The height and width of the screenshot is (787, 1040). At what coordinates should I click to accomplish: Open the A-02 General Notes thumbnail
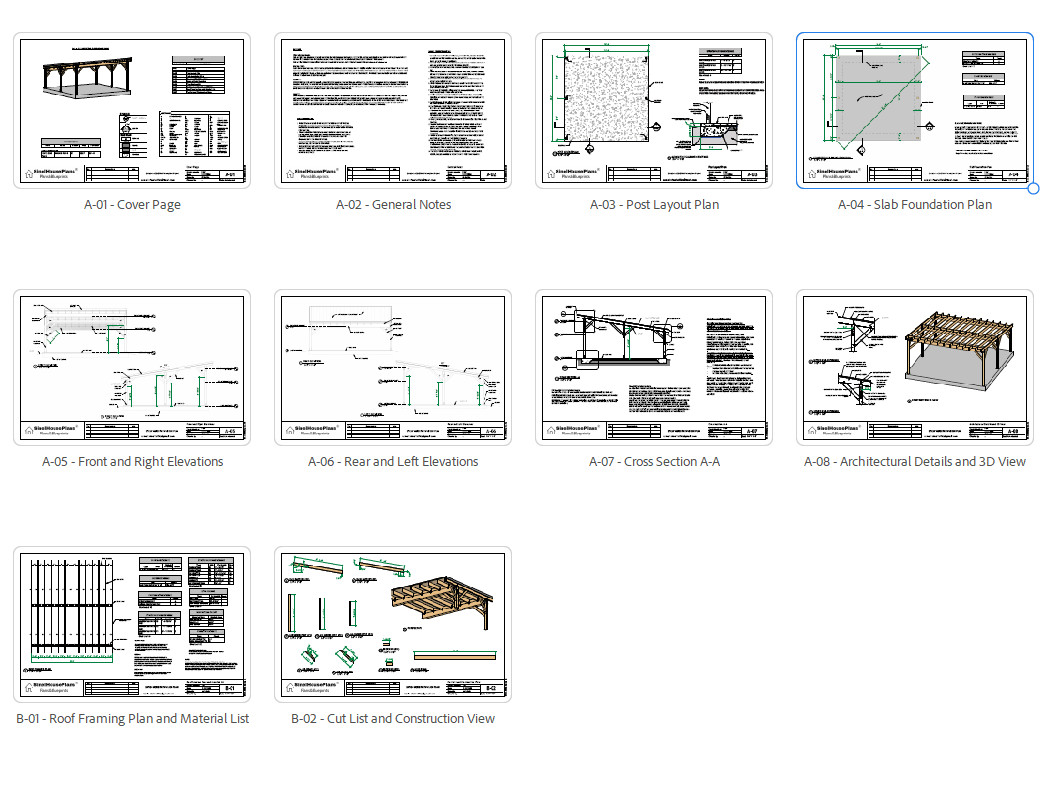(393, 111)
